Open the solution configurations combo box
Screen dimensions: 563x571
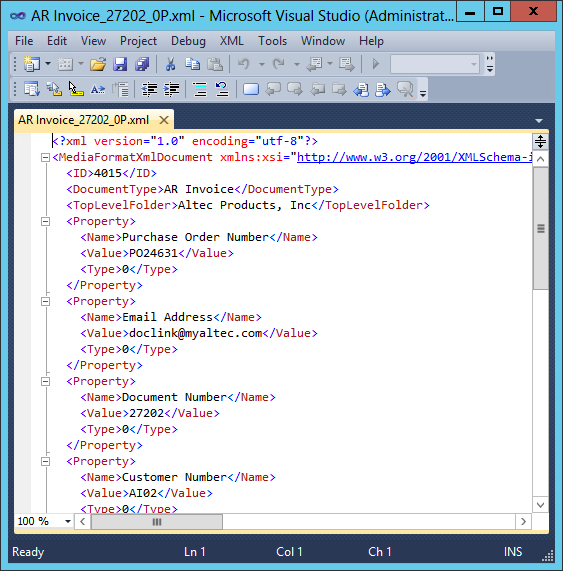[x=435, y=64]
